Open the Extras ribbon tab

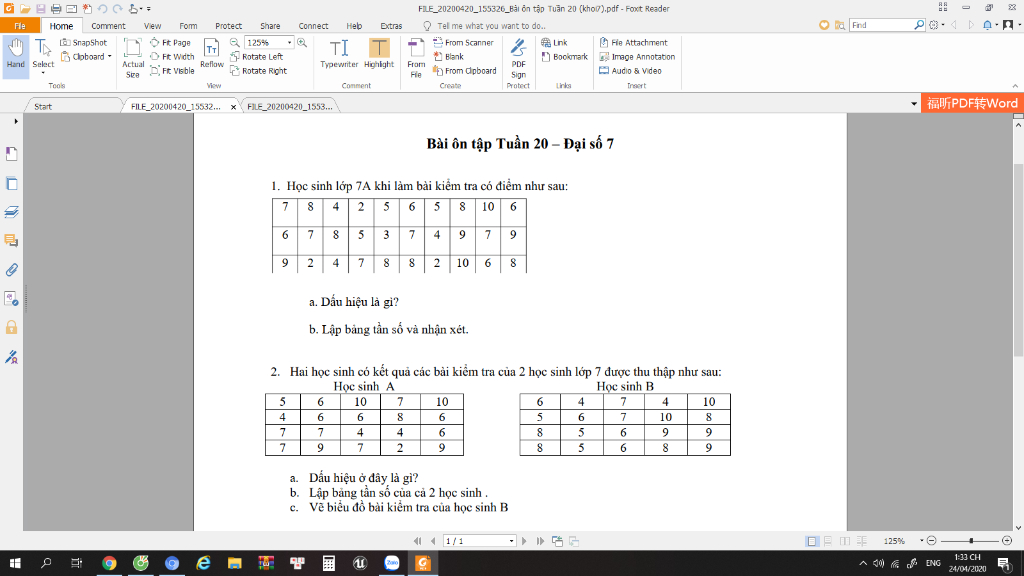(391, 26)
